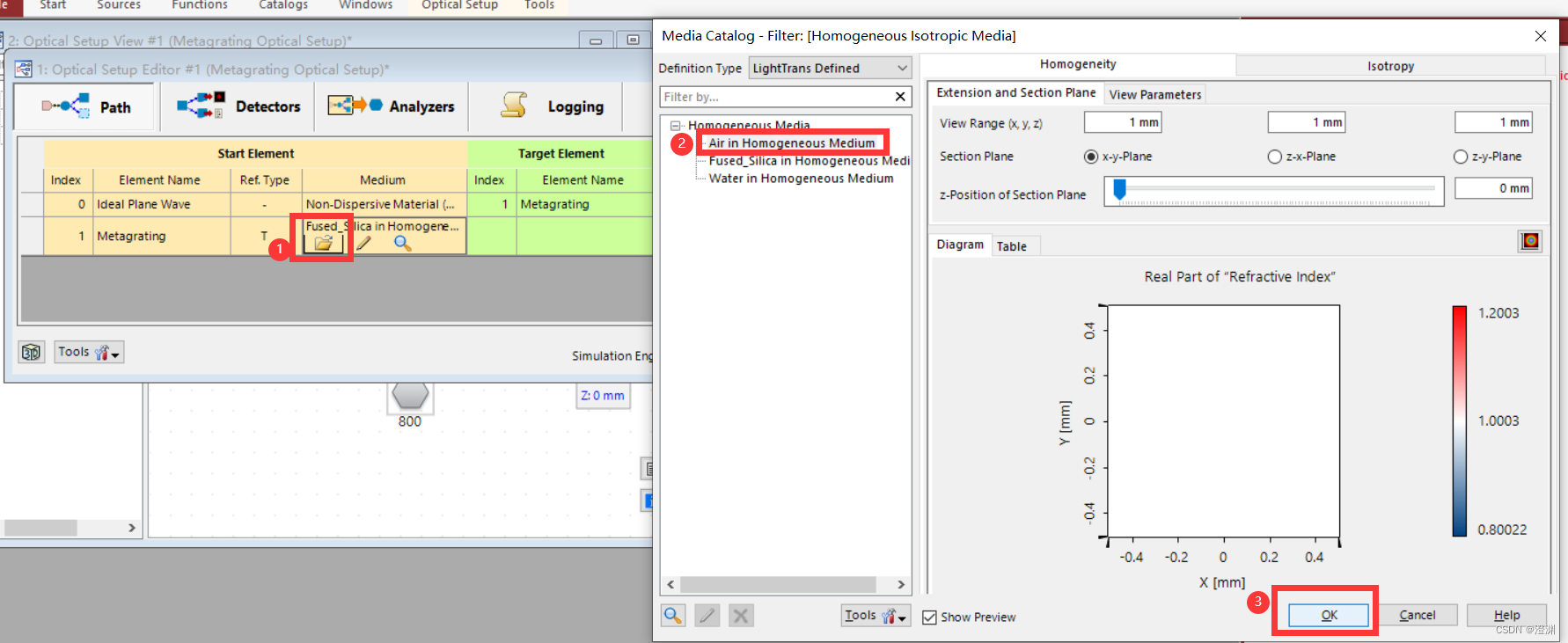Click the Non-Dispersive Material medium cell
The image size is (1568, 643).
point(384,204)
